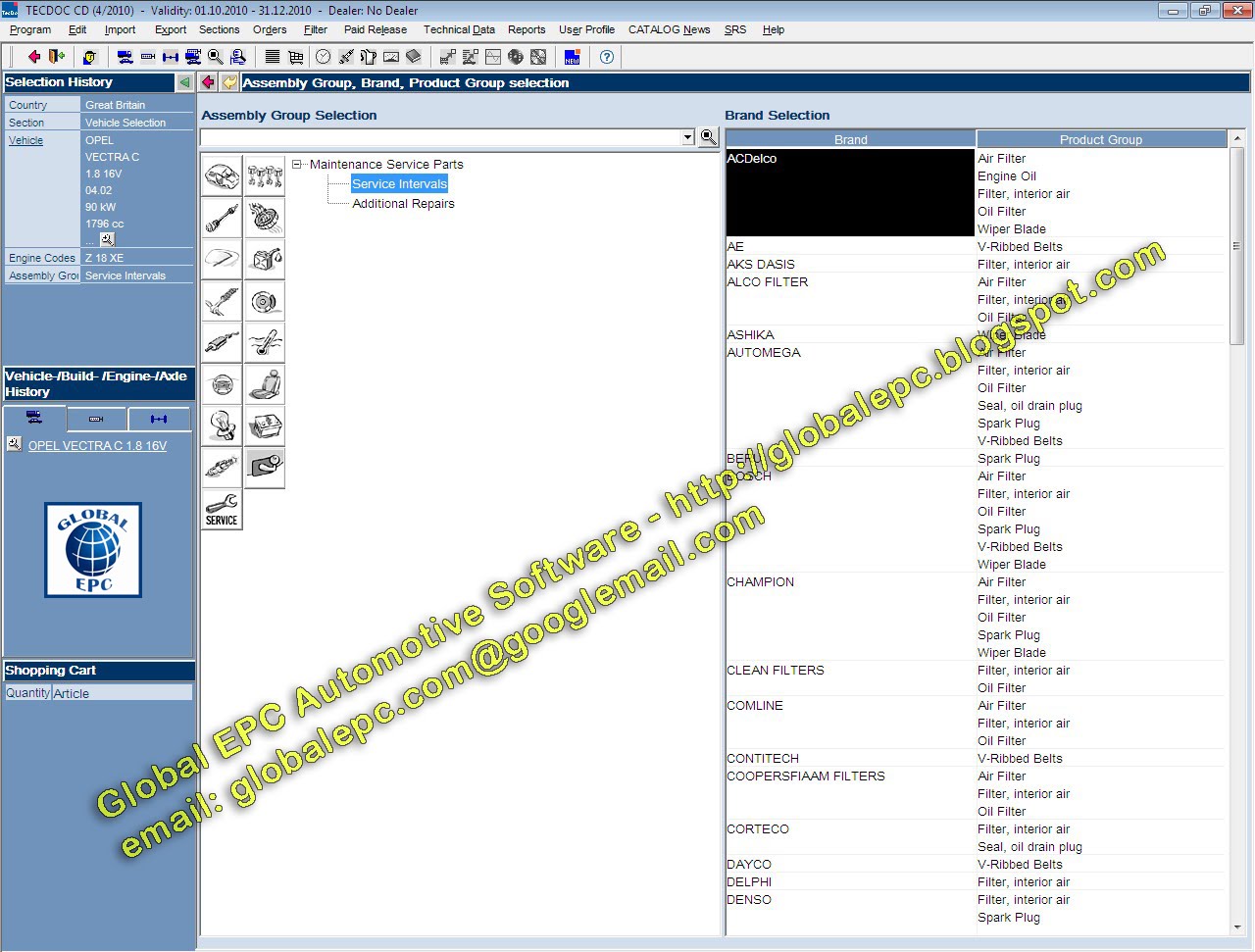Select the engine pistons assembly group icon
The height and width of the screenshot is (952, 1255).
[265, 175]
